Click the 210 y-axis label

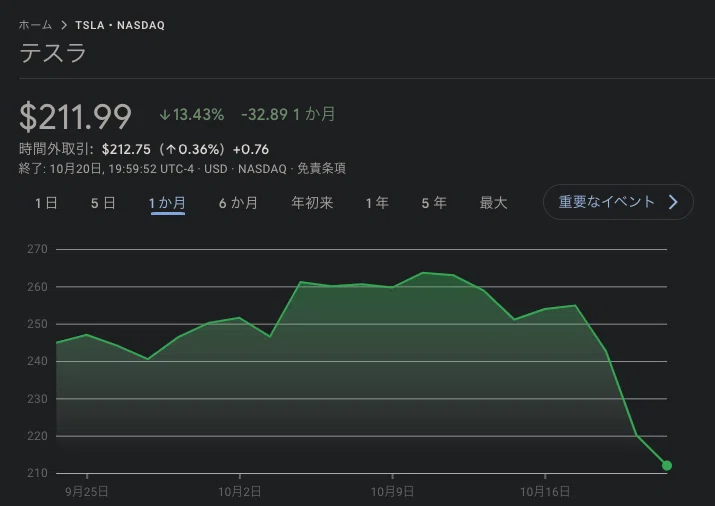click(37, 473)
